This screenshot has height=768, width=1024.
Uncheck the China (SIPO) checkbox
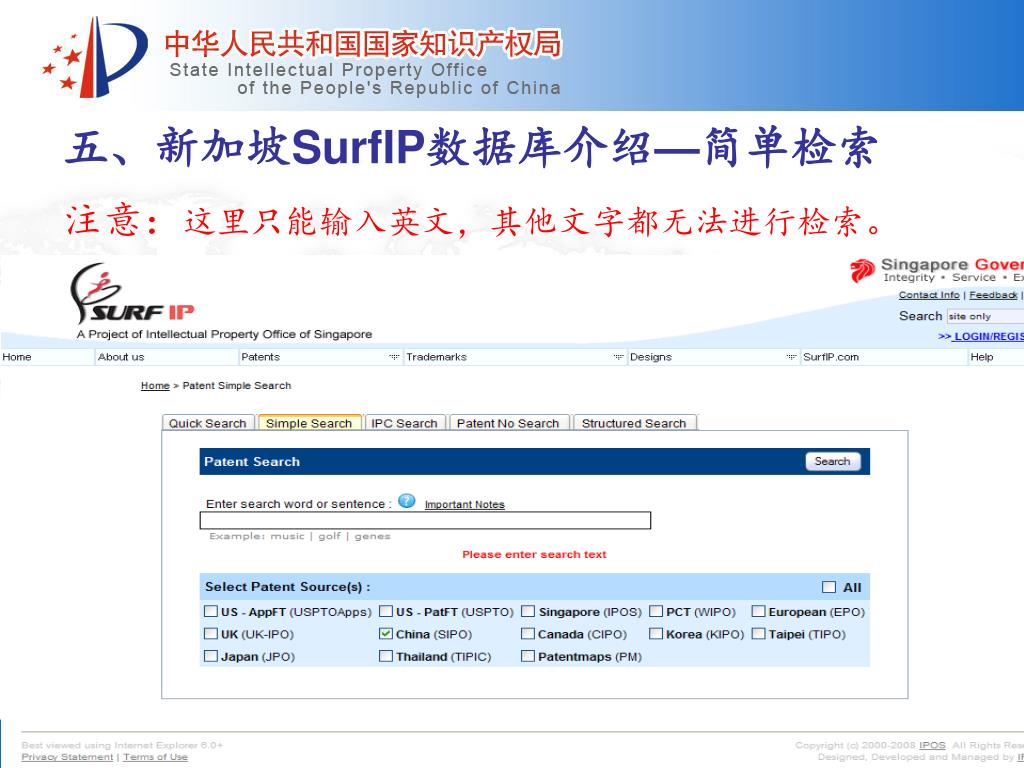pyautogui.click(x=386, y=633)
